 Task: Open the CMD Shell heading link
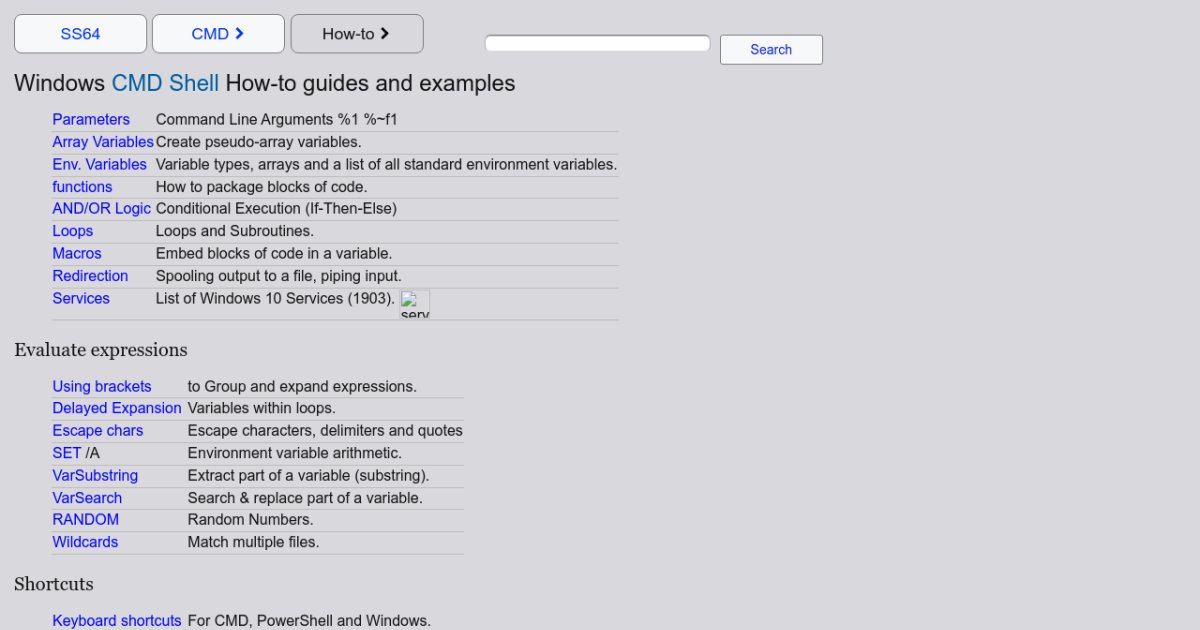tap(165, 83)
